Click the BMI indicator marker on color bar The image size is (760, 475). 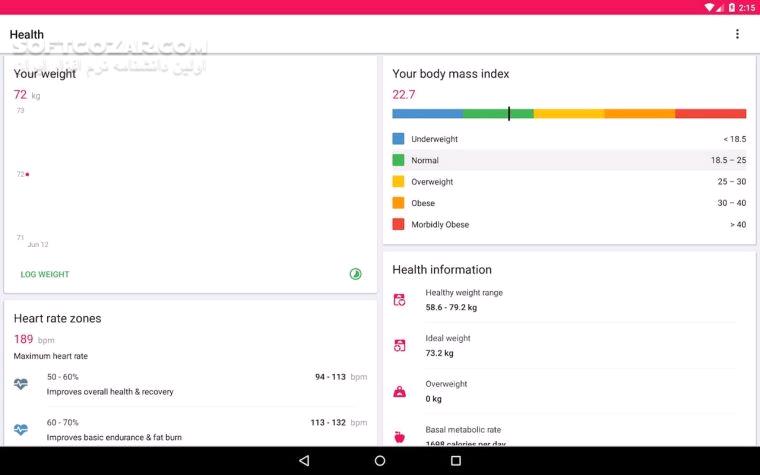coord(509,114)
